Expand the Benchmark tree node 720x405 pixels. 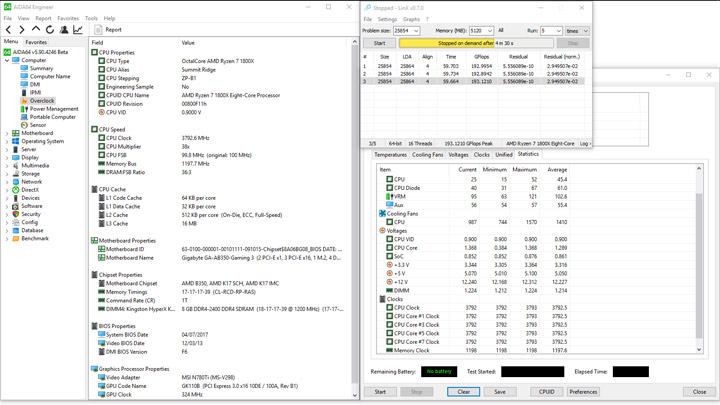coord(7,238)
